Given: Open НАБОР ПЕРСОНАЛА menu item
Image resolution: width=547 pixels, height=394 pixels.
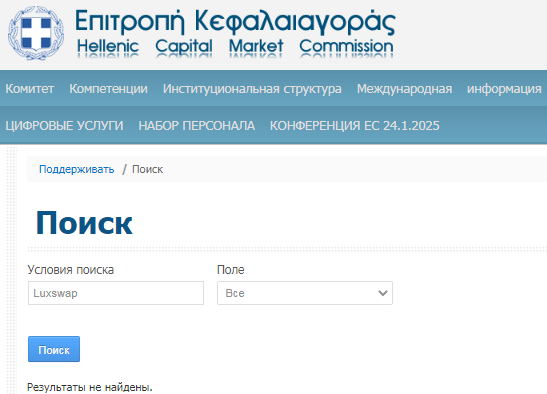Looking at the screenshot, I should pos(197,126).
